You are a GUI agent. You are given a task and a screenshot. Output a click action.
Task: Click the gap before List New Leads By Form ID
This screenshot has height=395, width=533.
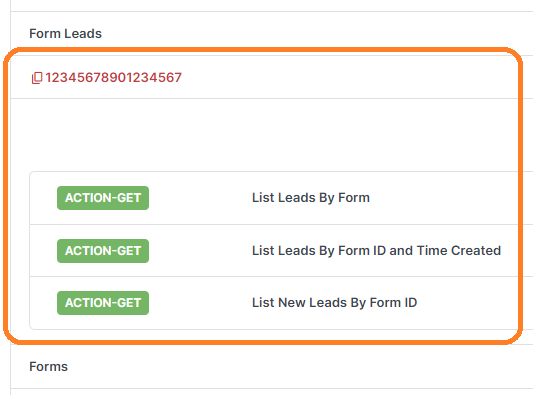[x=200, y=303]
